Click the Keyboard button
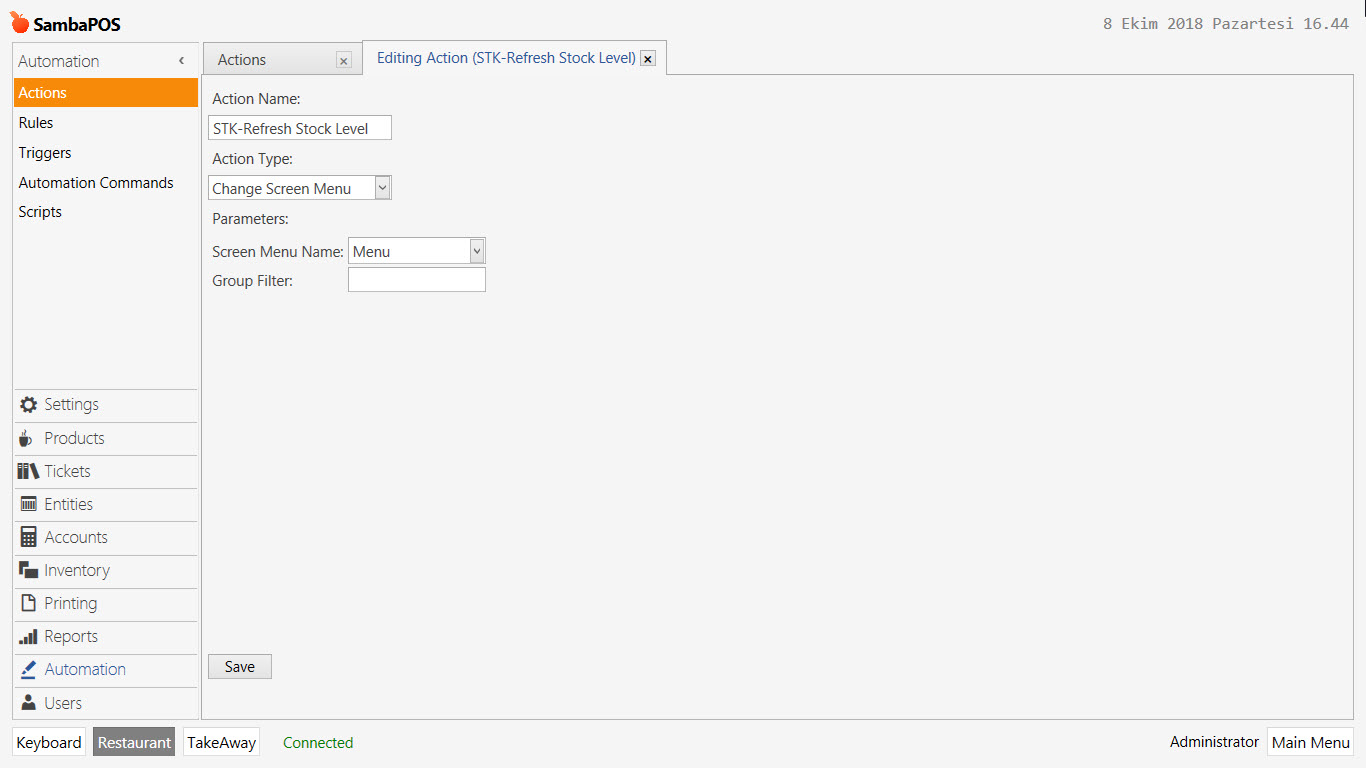 (49, 742)
